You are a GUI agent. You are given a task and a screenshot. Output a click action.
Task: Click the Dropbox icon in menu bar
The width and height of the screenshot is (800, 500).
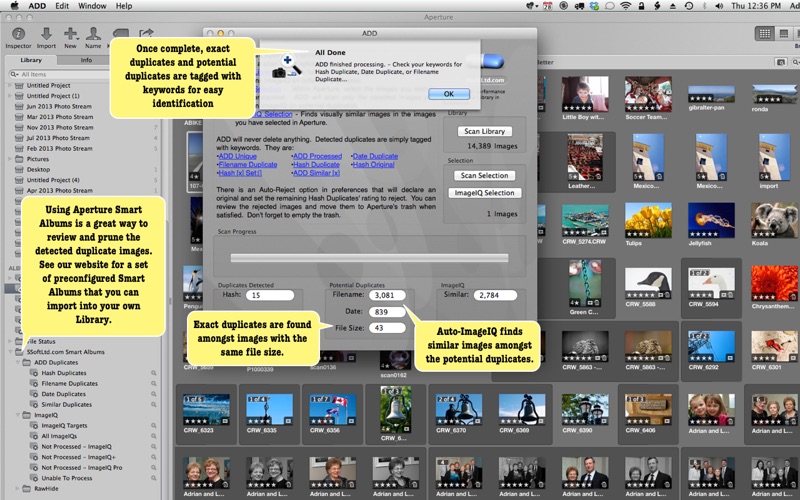click(x=594, y=6)
